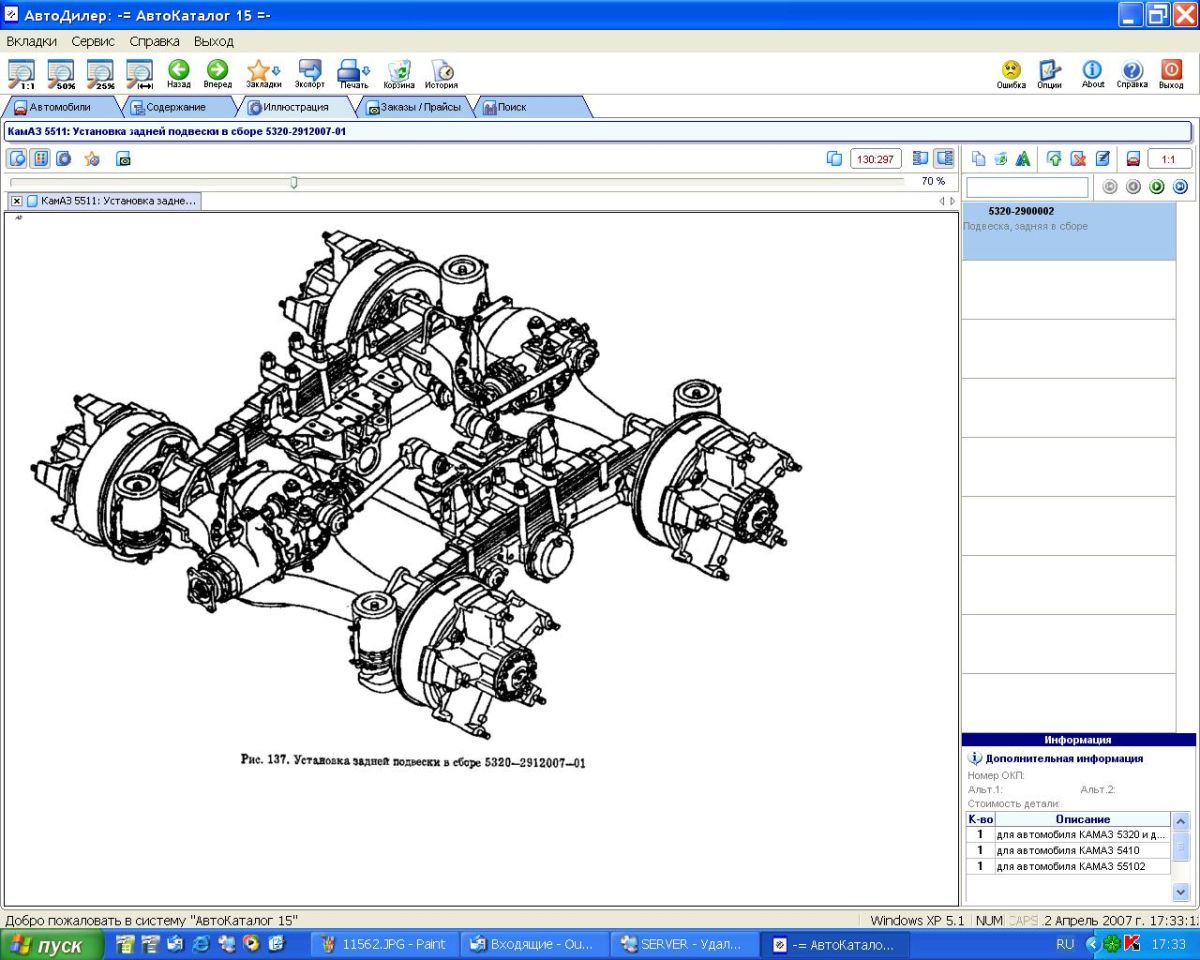
Task: Click the About info icon
Action: pyautogui.click(x=1093, y=73)
